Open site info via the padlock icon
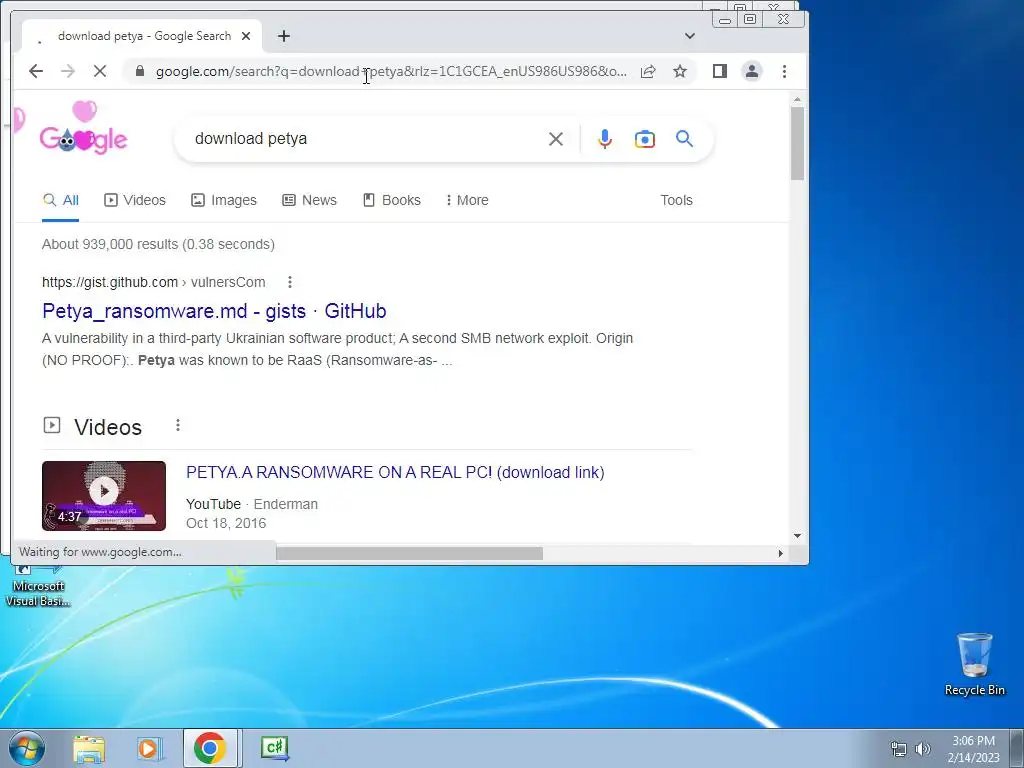Screen dimensions: 1024x768 click(x=140, y=71)
